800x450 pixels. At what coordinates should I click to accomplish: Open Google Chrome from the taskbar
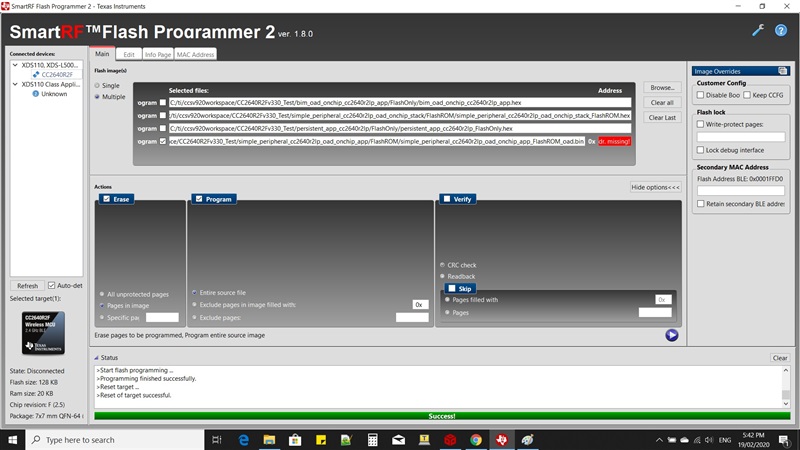tap(476, 440)
